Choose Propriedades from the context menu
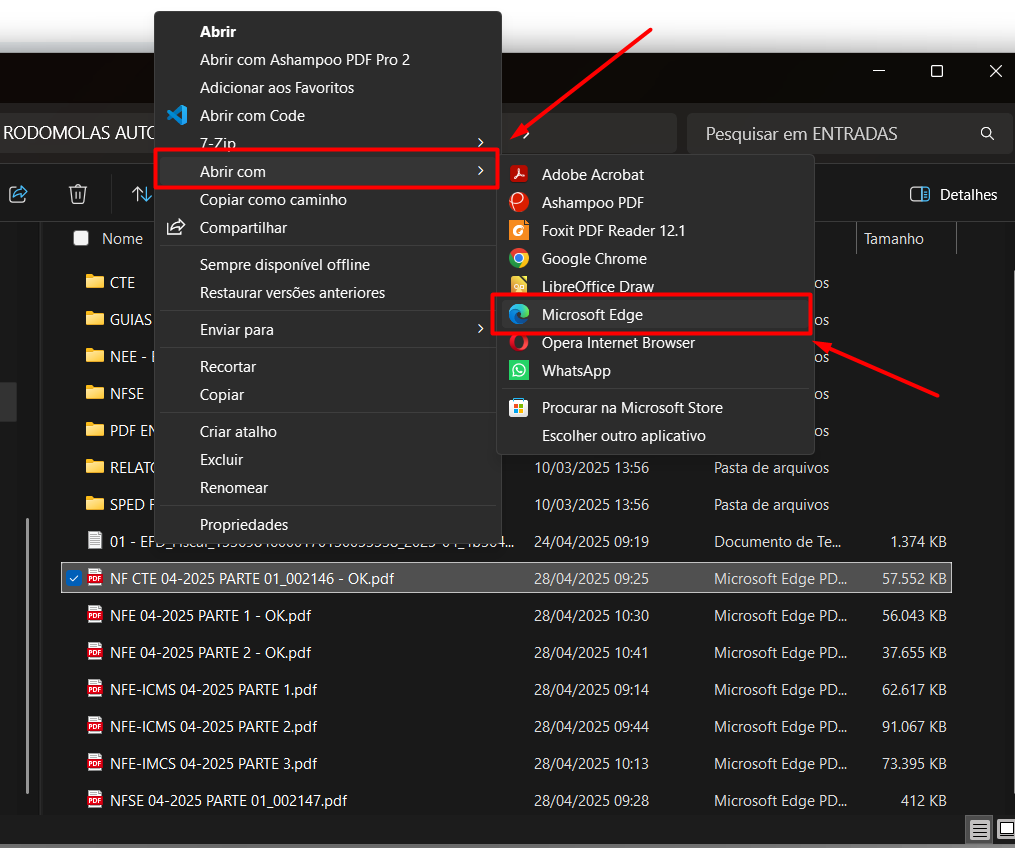This screenshot has width=1015, height=848. pos(244,525)
